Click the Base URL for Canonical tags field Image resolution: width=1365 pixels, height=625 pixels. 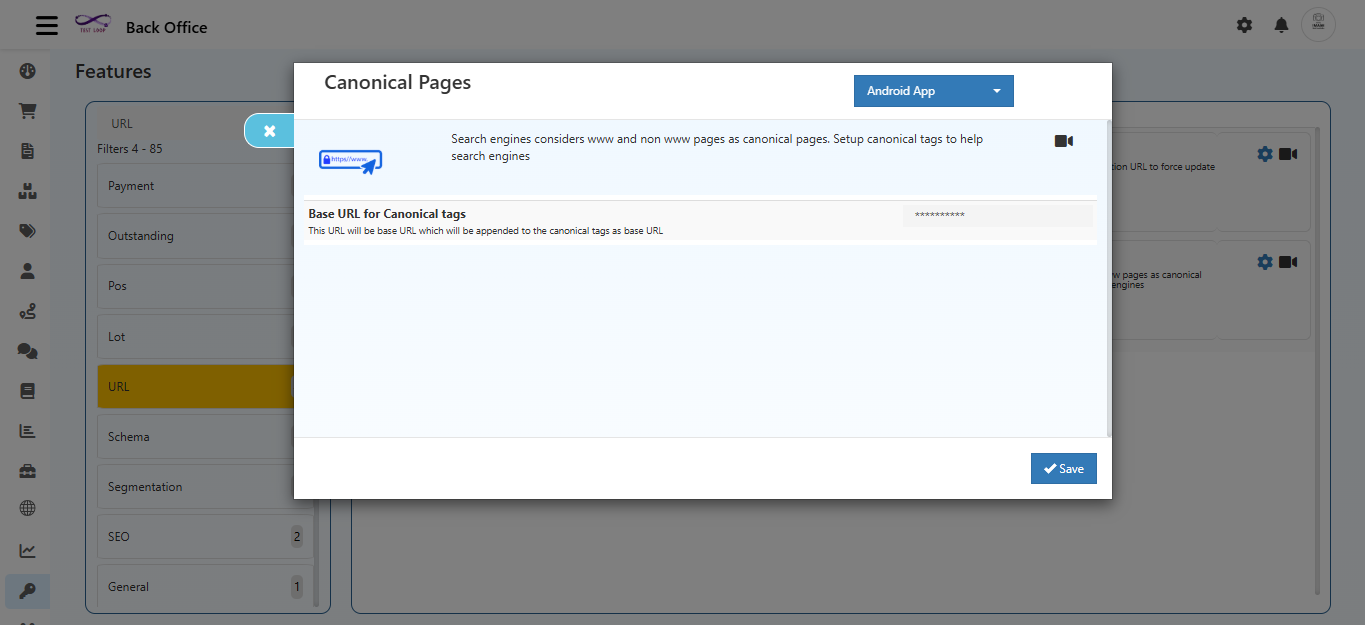pos(997,214)
